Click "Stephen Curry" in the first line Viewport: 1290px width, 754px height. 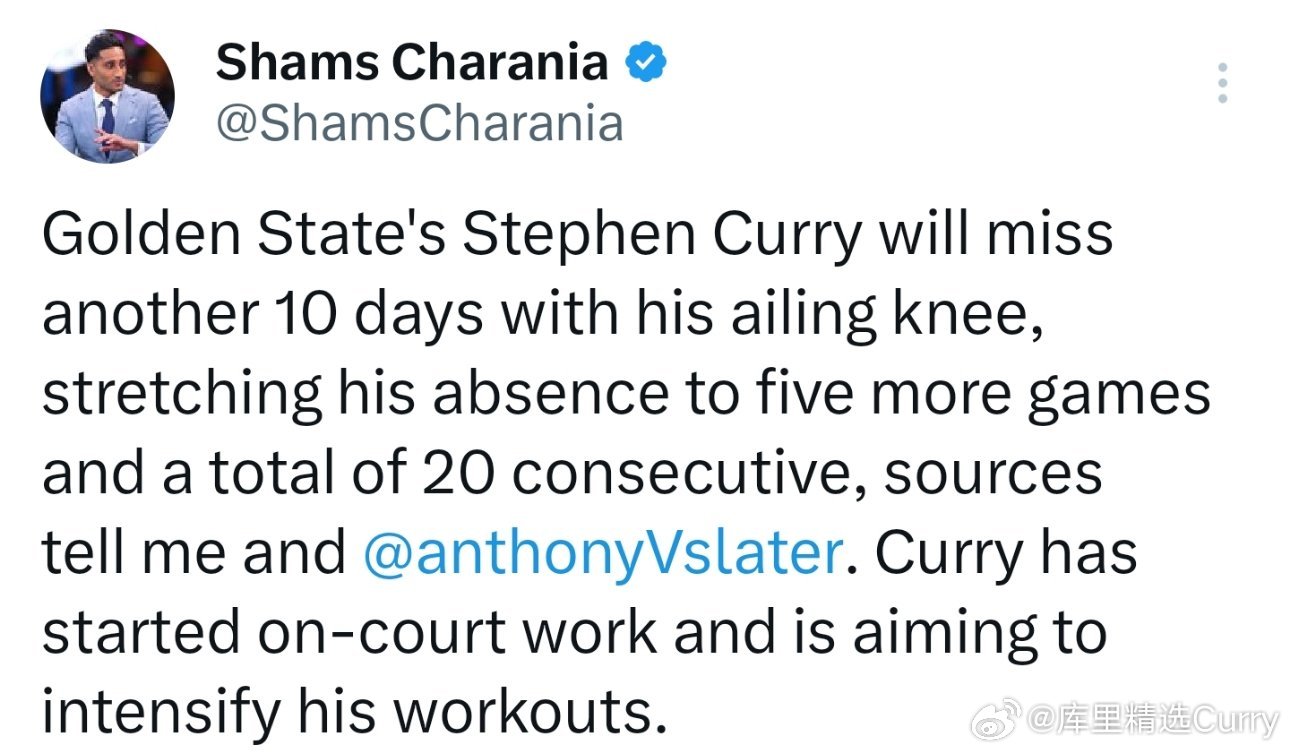coord(662,236)
